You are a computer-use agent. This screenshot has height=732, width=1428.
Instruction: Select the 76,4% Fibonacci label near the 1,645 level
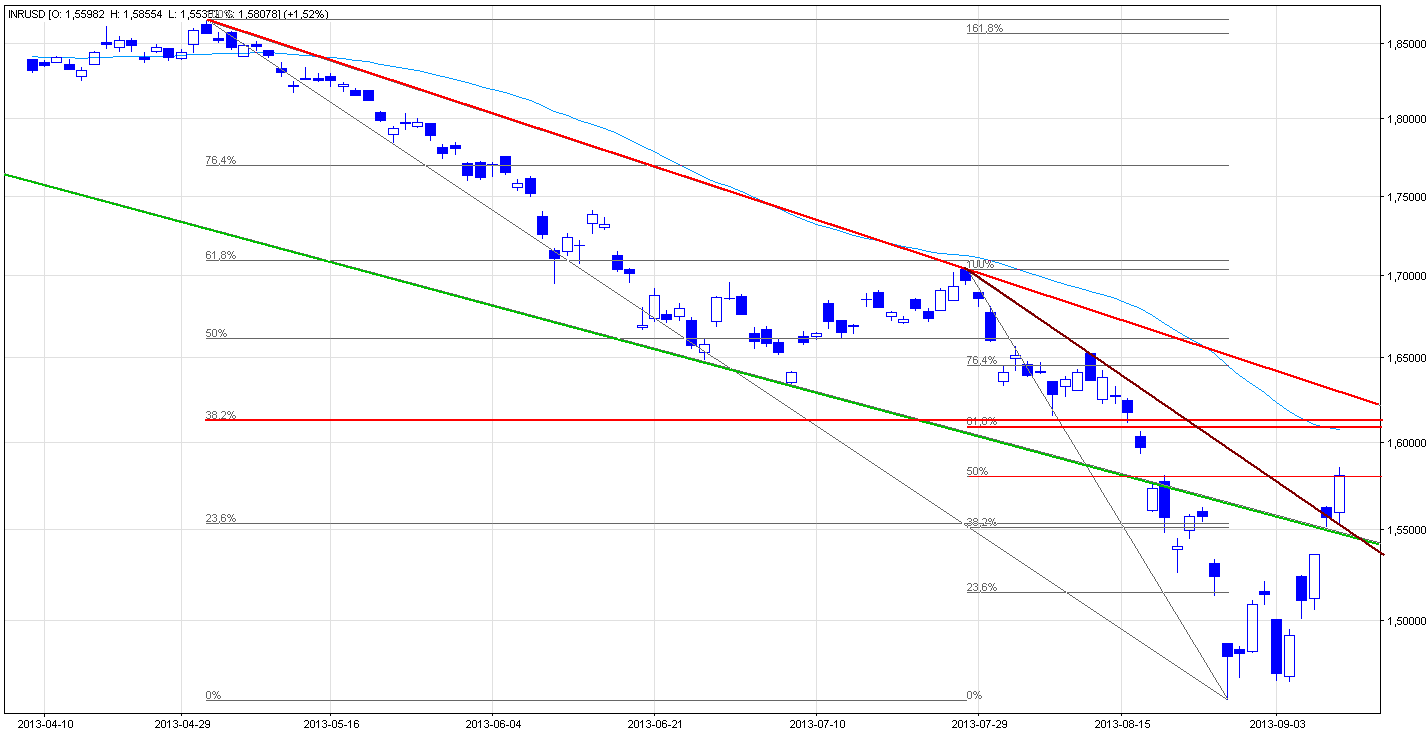[x=981, y=360]
